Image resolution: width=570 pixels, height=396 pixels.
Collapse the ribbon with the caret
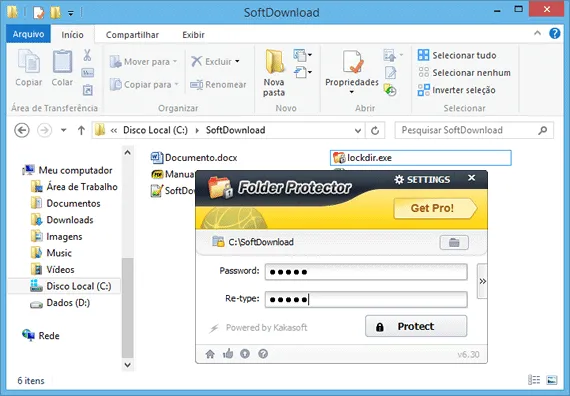click(537, 33)
